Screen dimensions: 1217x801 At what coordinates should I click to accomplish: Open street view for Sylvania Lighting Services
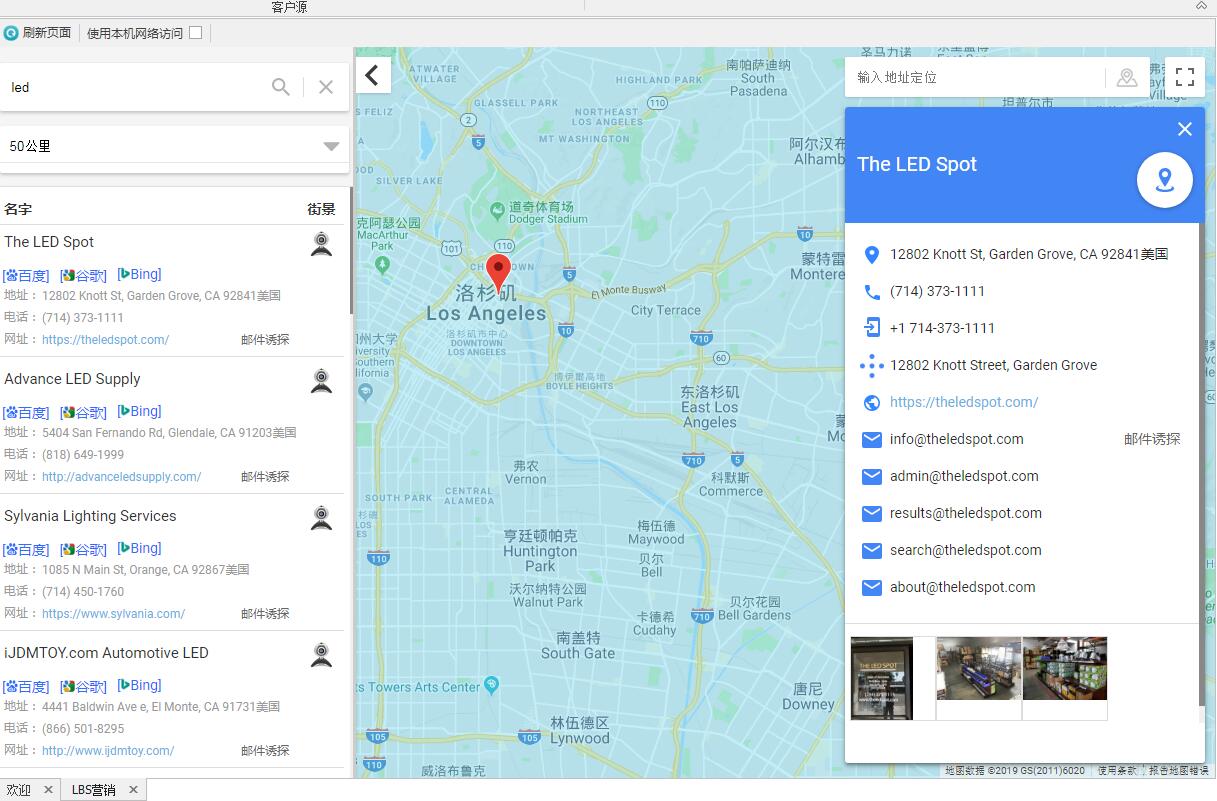coord(321,518)
